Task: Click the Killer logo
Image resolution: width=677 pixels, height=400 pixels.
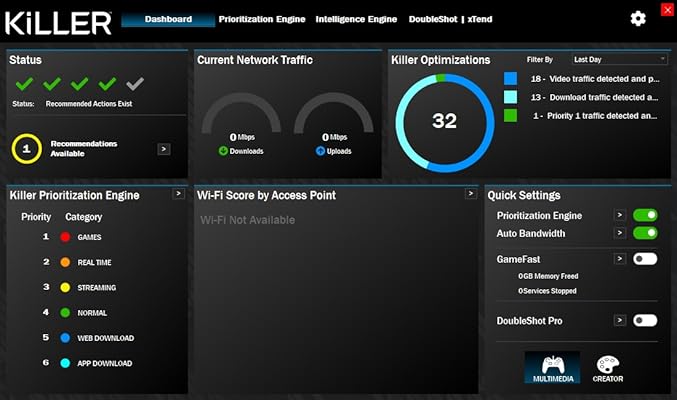Action: pyautogui.click(x=58, y=23)
